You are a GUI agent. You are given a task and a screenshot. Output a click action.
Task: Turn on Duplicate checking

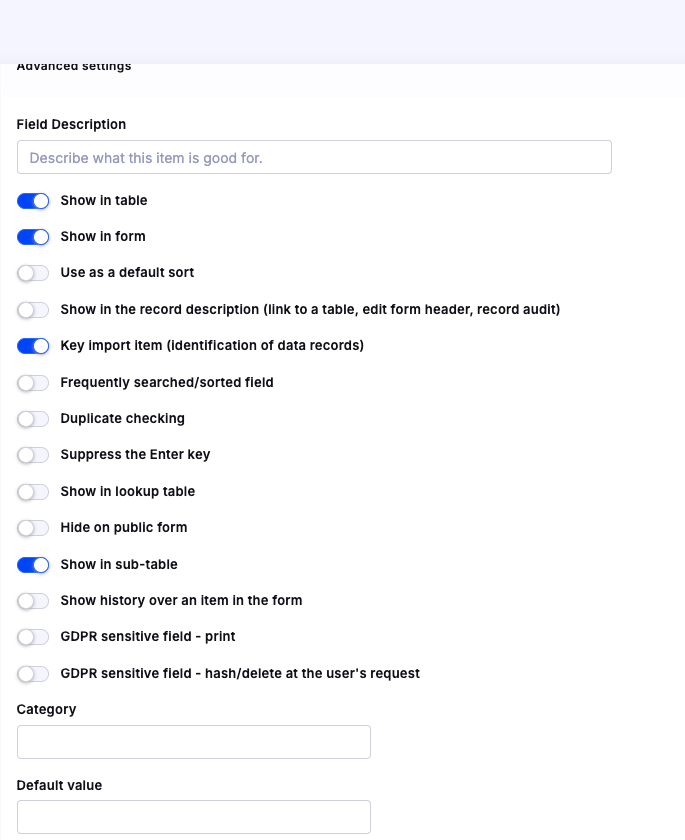coord(33,419)
